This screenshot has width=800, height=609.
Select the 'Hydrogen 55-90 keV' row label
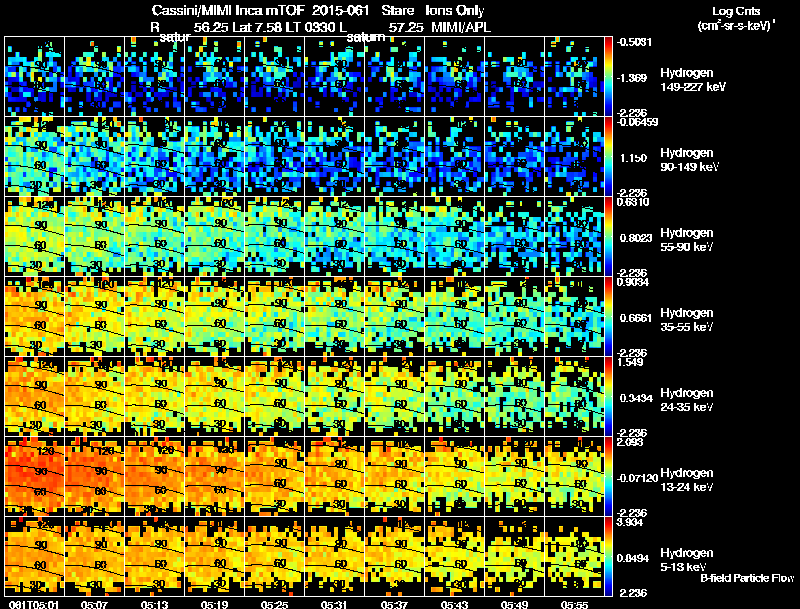687,240
